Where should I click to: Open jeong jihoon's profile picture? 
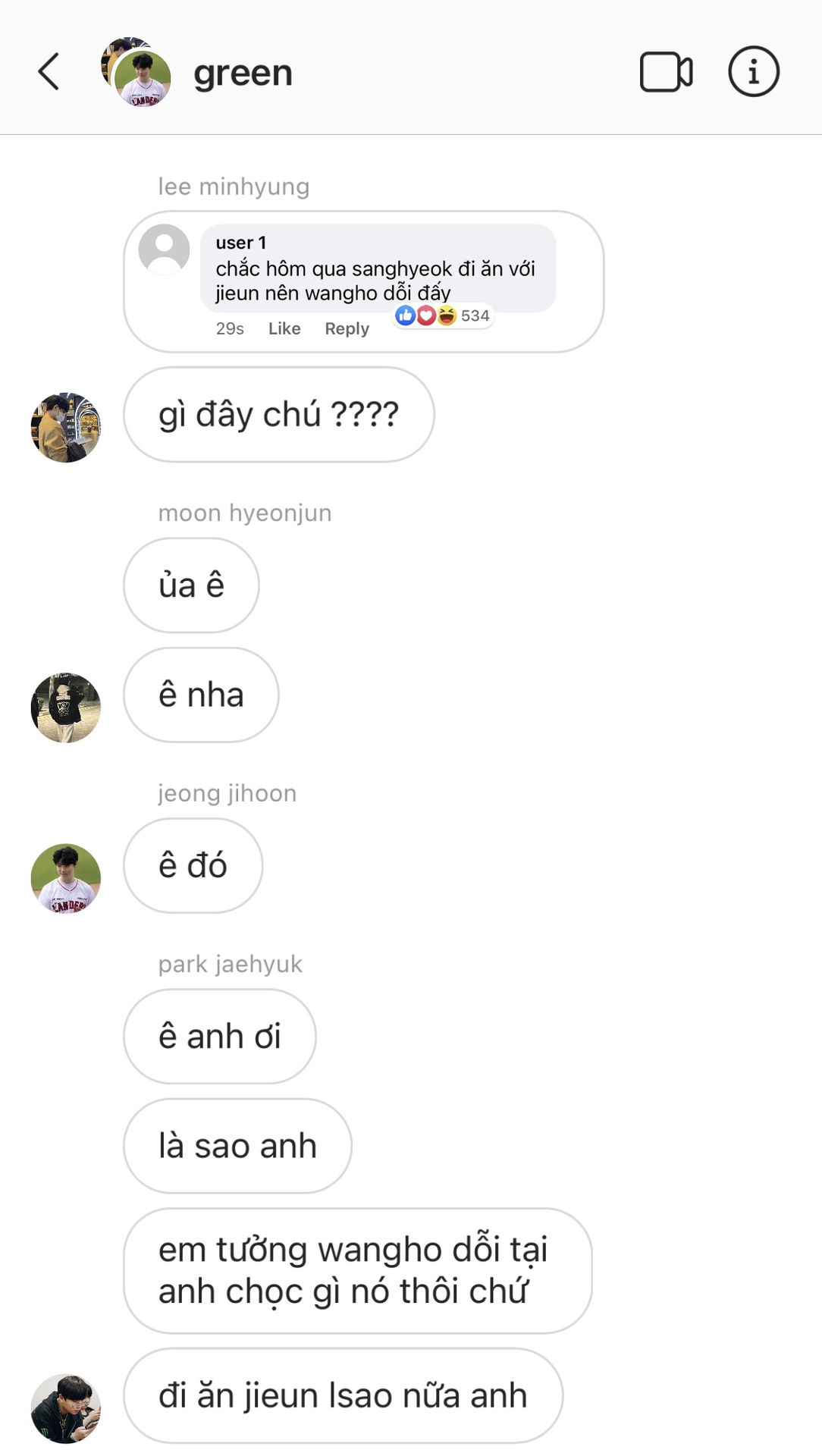[x=66, y=878]
